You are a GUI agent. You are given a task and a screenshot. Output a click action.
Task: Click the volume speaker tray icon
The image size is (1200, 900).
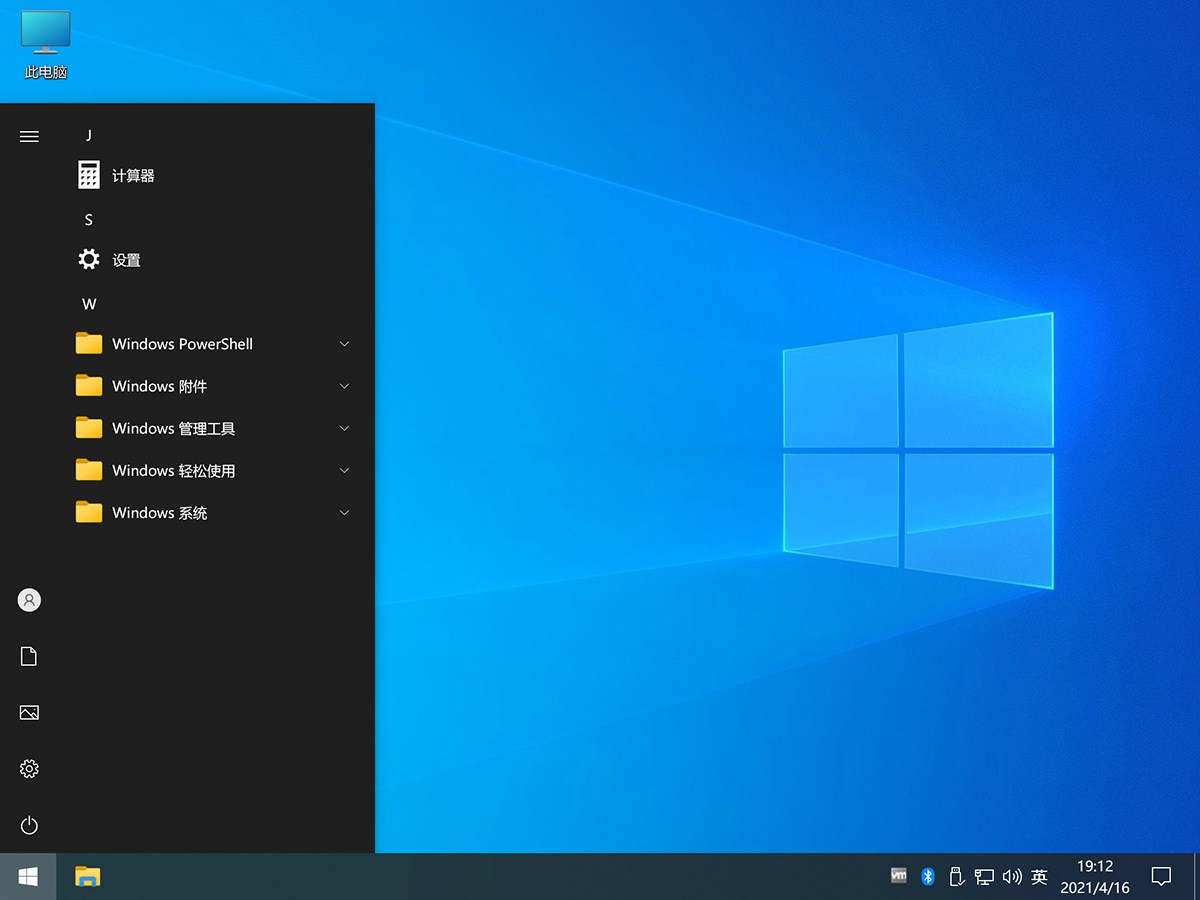pos(1011,877)
